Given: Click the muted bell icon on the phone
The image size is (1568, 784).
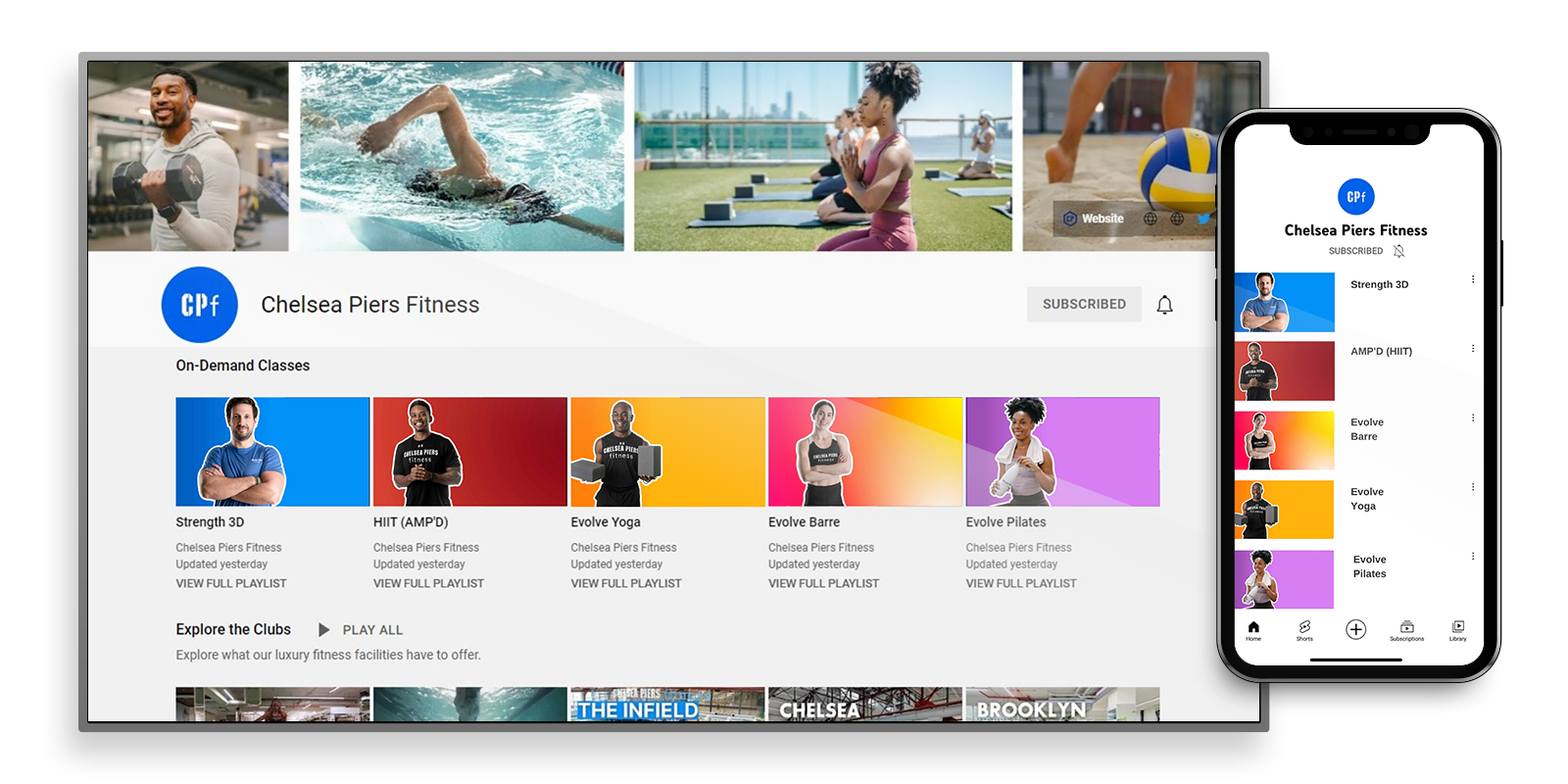Looking at the screenshot, I should 1399,251.
